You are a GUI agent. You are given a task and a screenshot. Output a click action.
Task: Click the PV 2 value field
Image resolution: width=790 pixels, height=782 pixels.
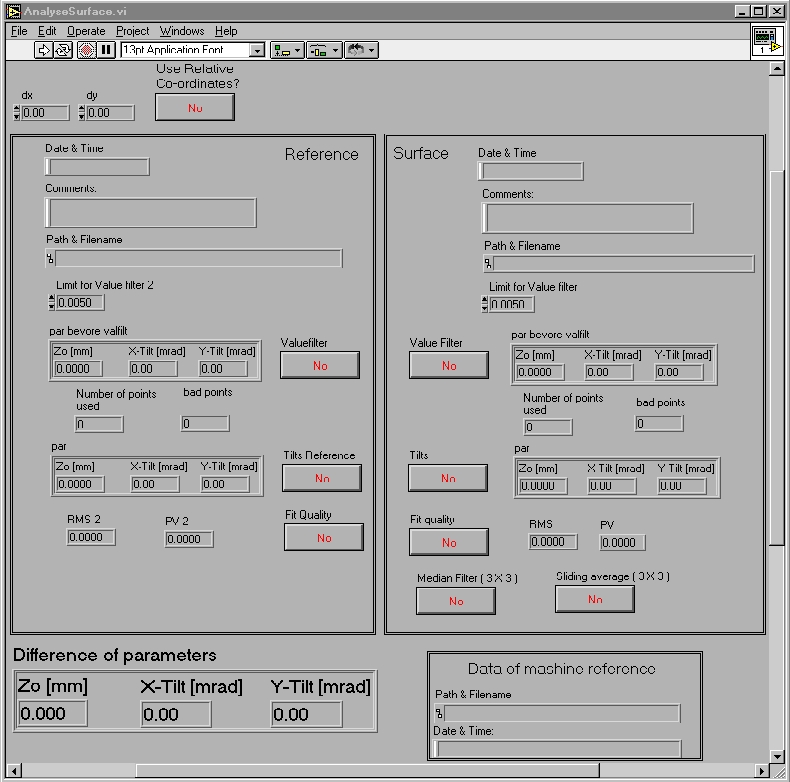(189, 539)
